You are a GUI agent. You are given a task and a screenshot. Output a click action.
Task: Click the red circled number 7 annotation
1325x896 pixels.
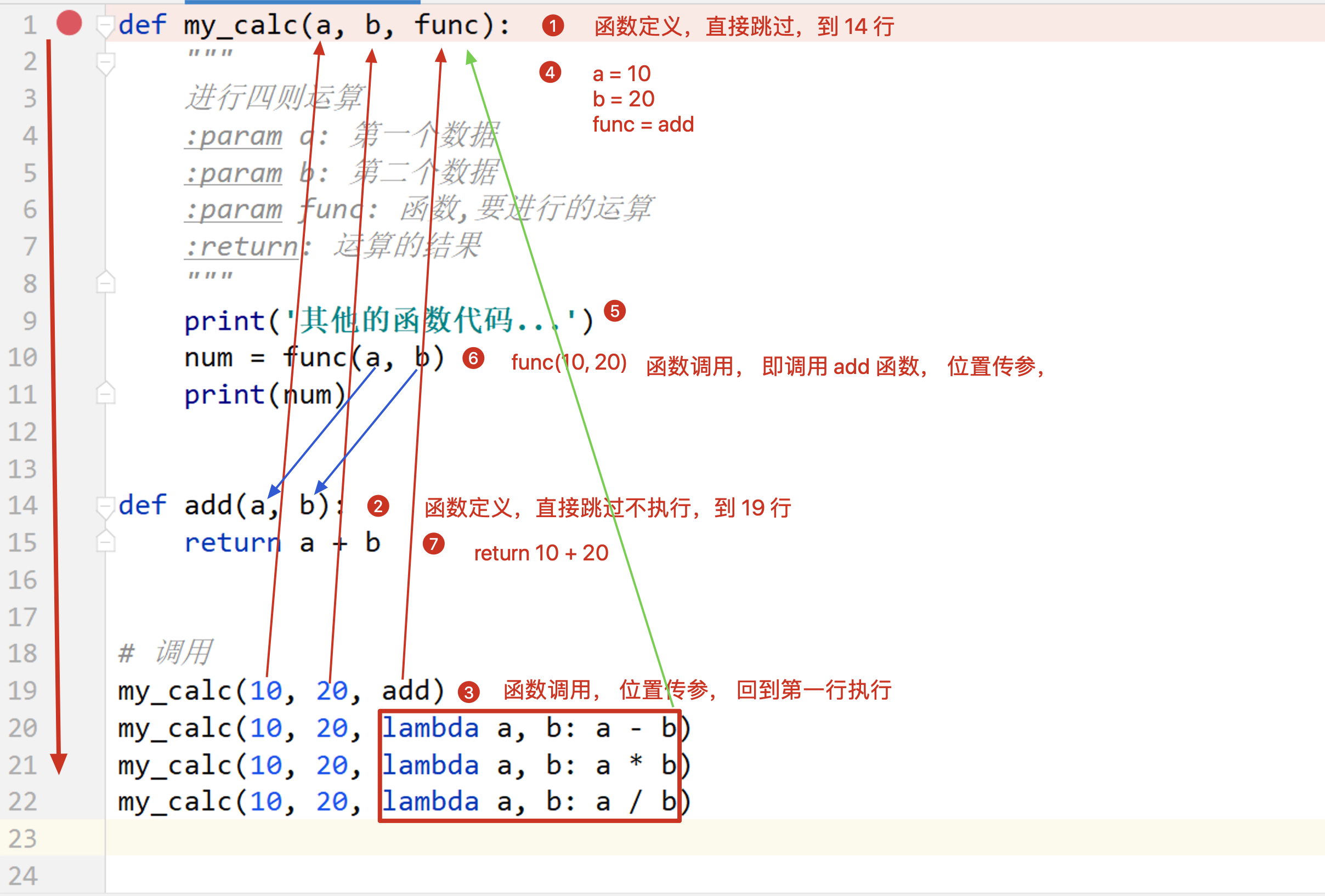pyautogui.click(x=433, y=544)
